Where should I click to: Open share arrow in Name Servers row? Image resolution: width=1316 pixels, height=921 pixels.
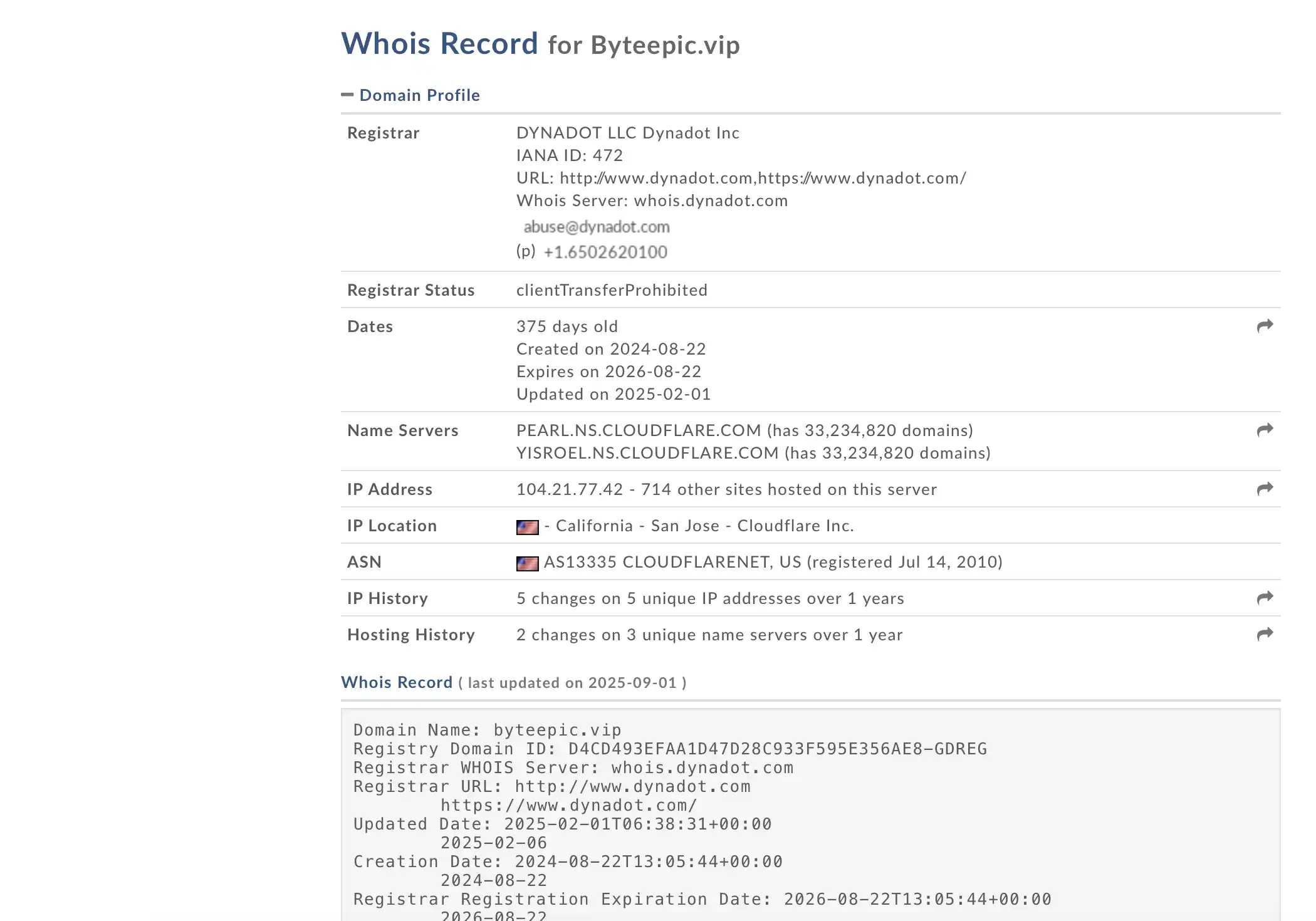(1265, 430)
